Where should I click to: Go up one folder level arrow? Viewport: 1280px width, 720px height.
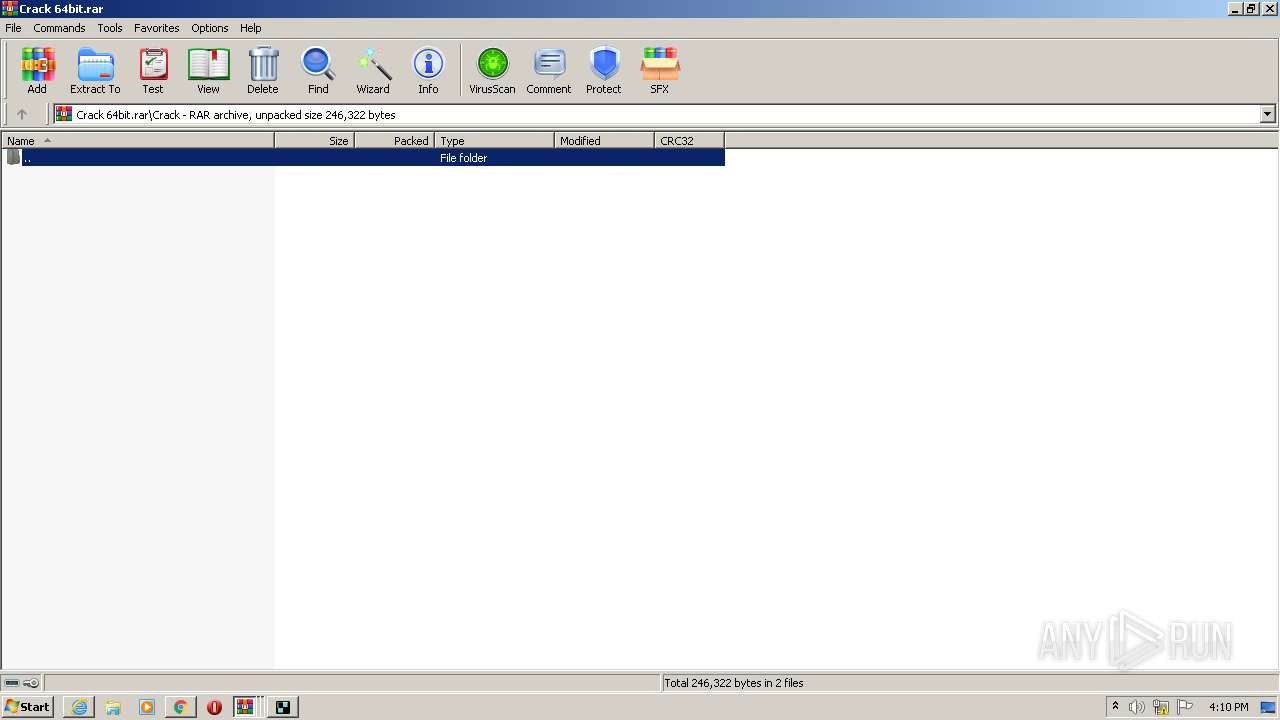(x=22, y=114)
